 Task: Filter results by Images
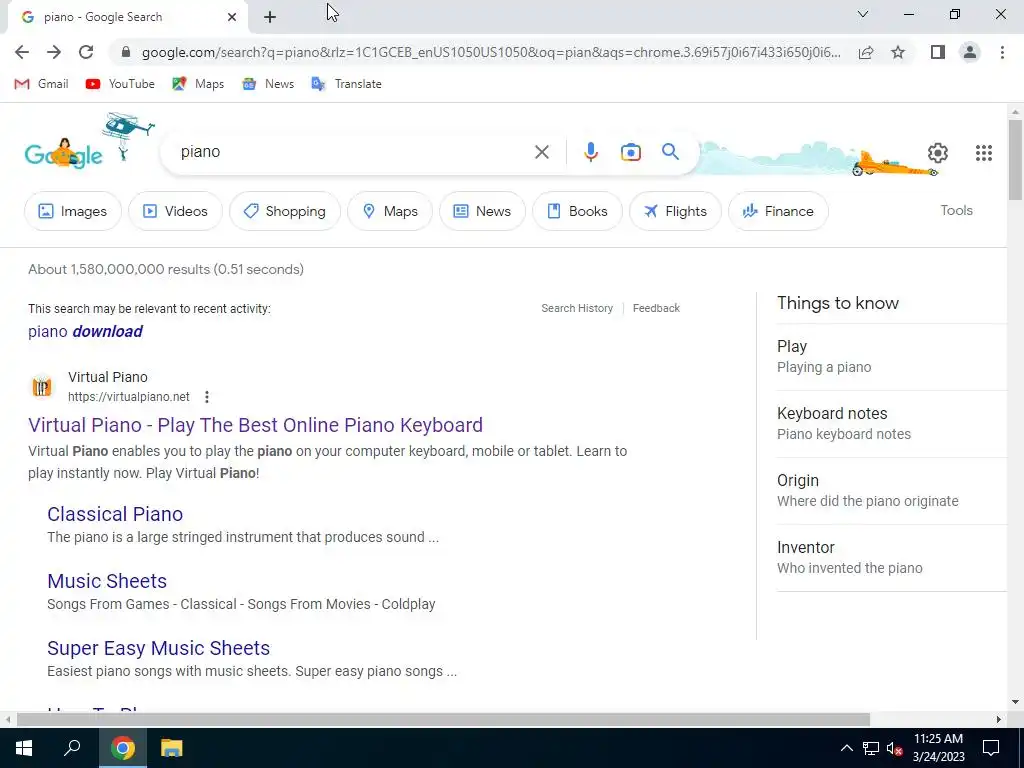coord(72,211)
